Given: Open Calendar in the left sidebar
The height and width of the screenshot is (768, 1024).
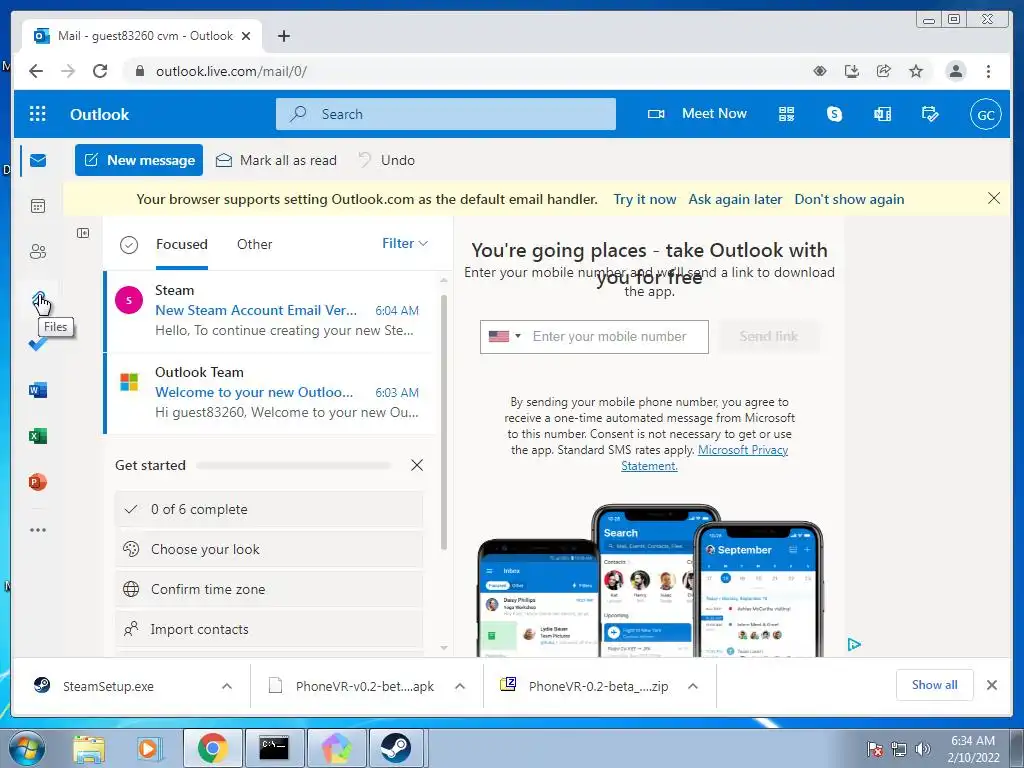Looking at the screenshot, I should pyautogui.click(x=38, y=206).
